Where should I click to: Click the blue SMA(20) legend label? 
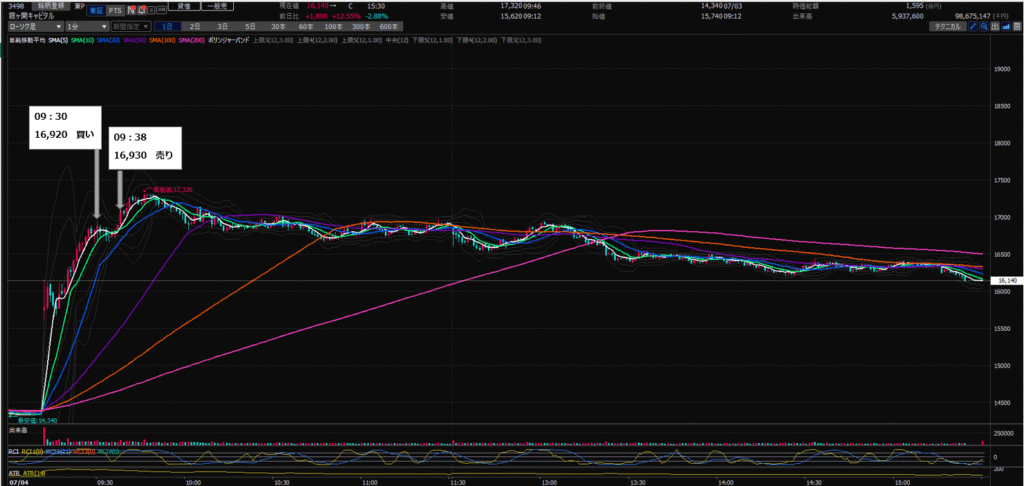click(x=108, y=40)
